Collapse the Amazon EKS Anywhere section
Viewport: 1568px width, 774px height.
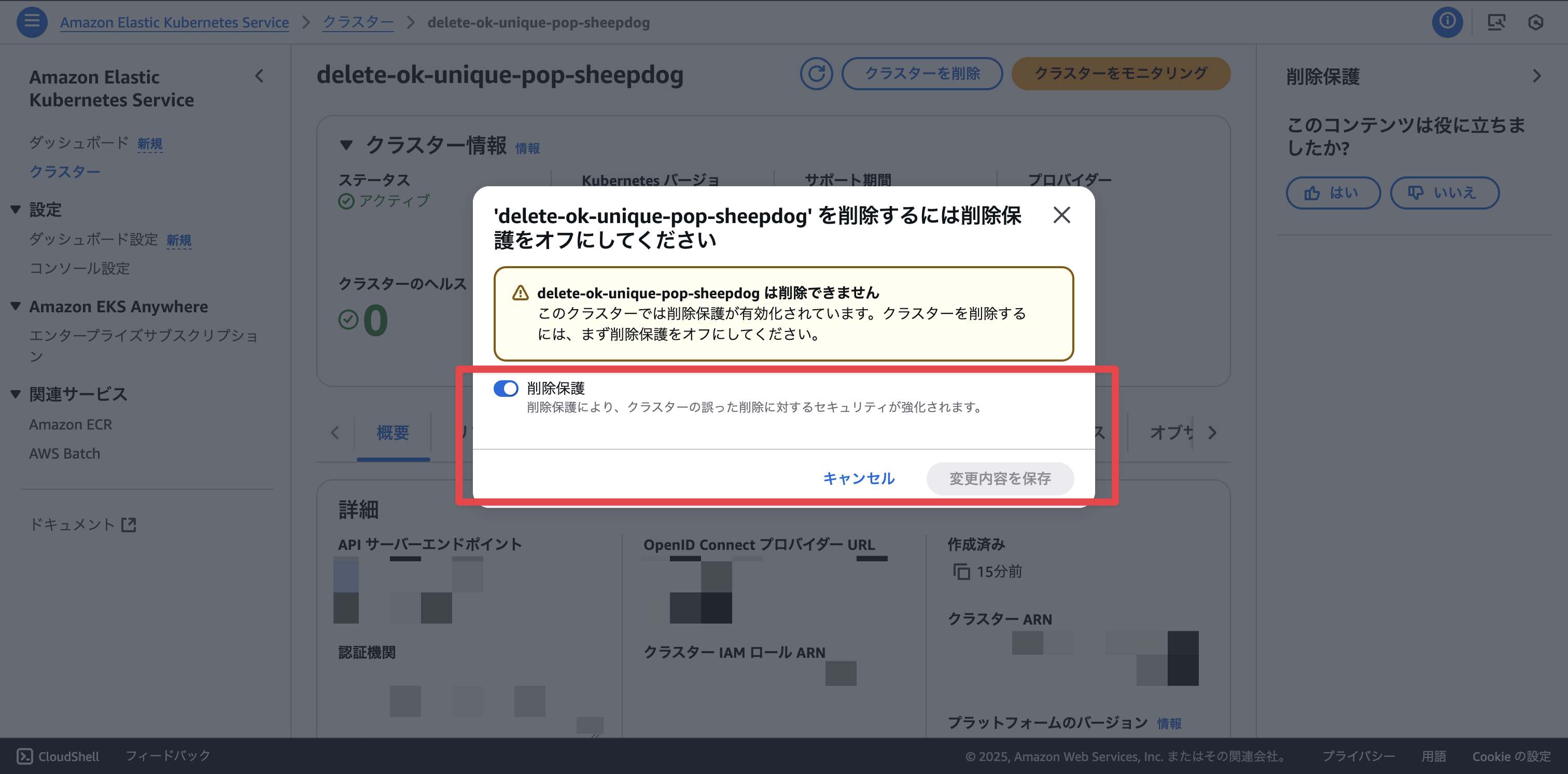pyautogui.click(x=16, y=306)
